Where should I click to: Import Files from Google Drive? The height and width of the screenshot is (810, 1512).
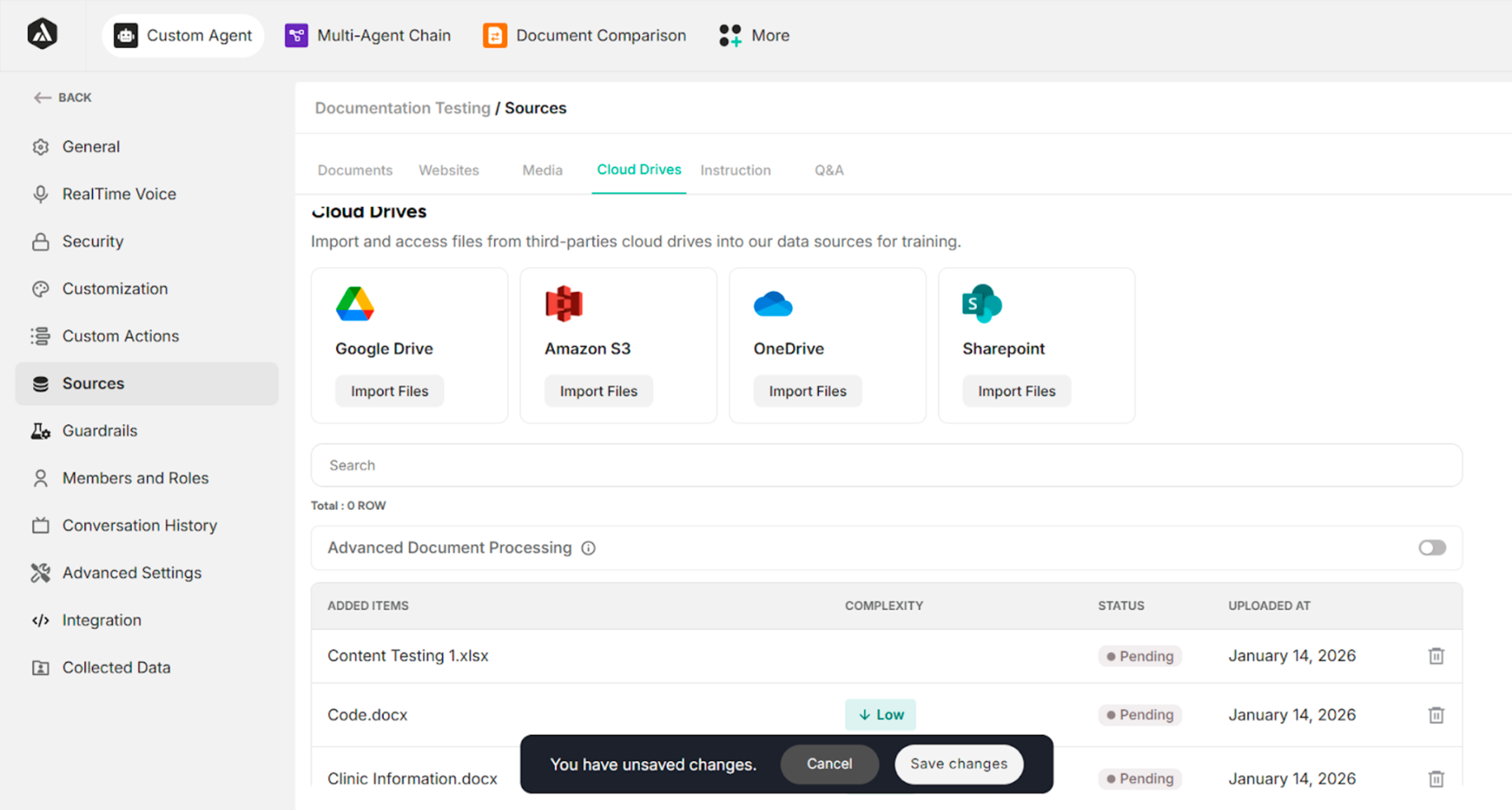point(390,391)
